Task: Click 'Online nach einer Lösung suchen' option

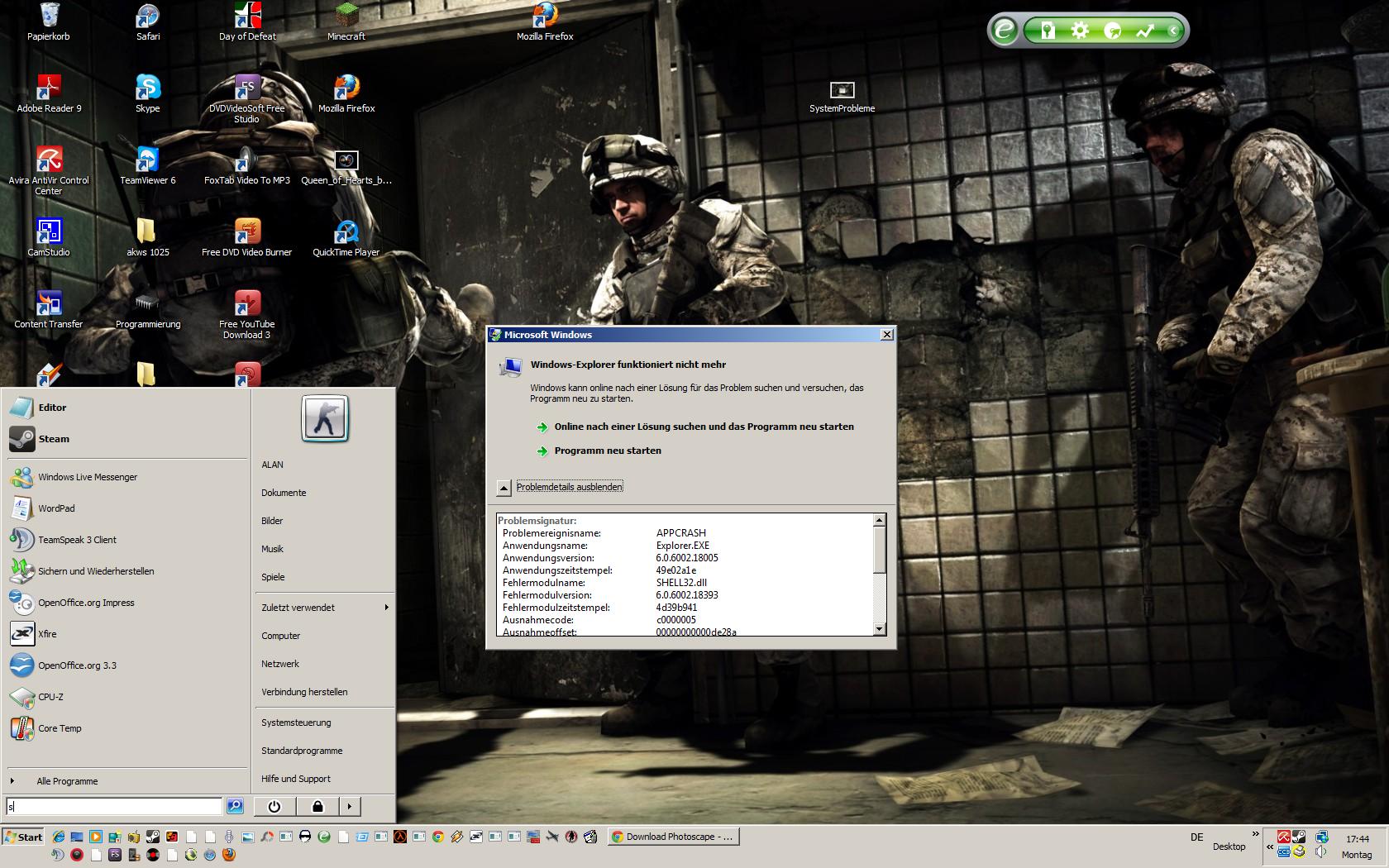Action: pyautogui.click(x=695, y=427)
